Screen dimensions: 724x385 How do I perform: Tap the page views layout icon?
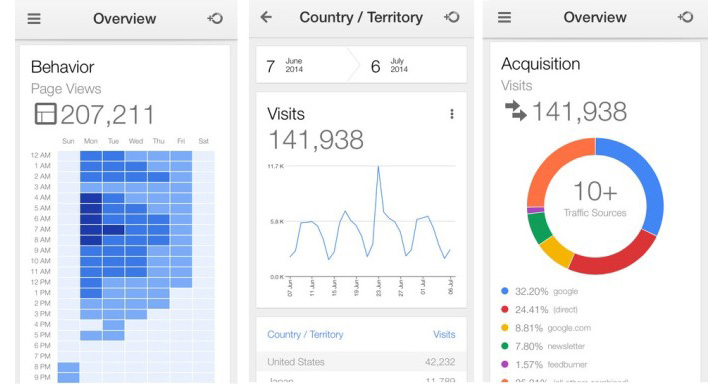(45, 114)
